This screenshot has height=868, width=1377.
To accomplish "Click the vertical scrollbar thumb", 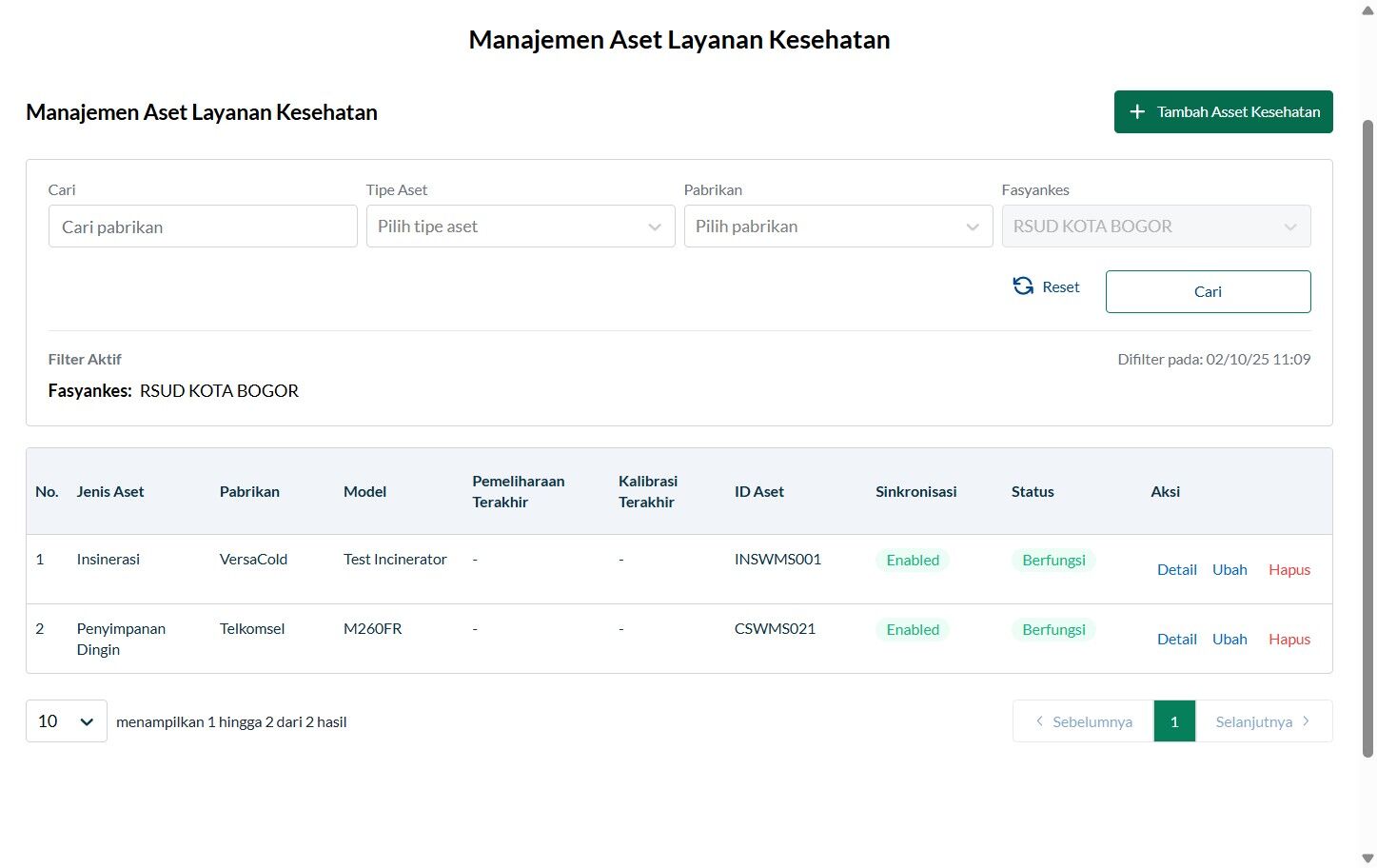I will click(1368, 438).
